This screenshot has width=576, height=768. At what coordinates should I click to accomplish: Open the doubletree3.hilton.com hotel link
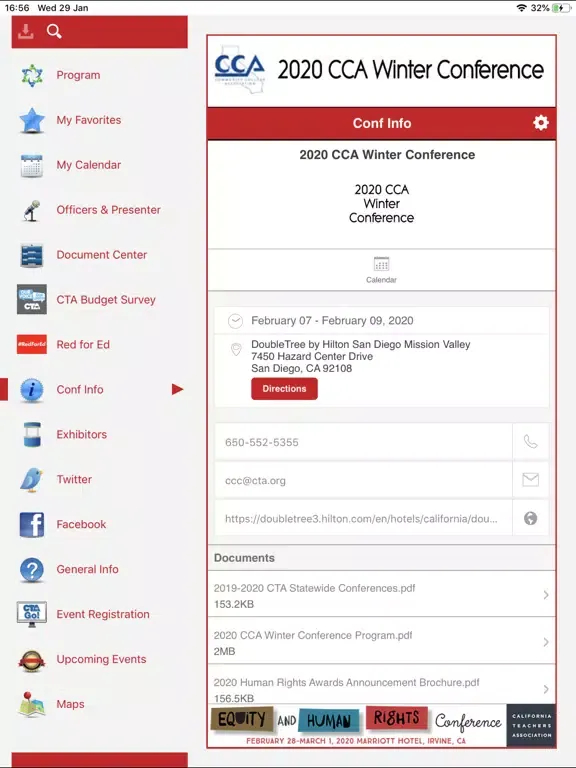(x=361, y=519)
